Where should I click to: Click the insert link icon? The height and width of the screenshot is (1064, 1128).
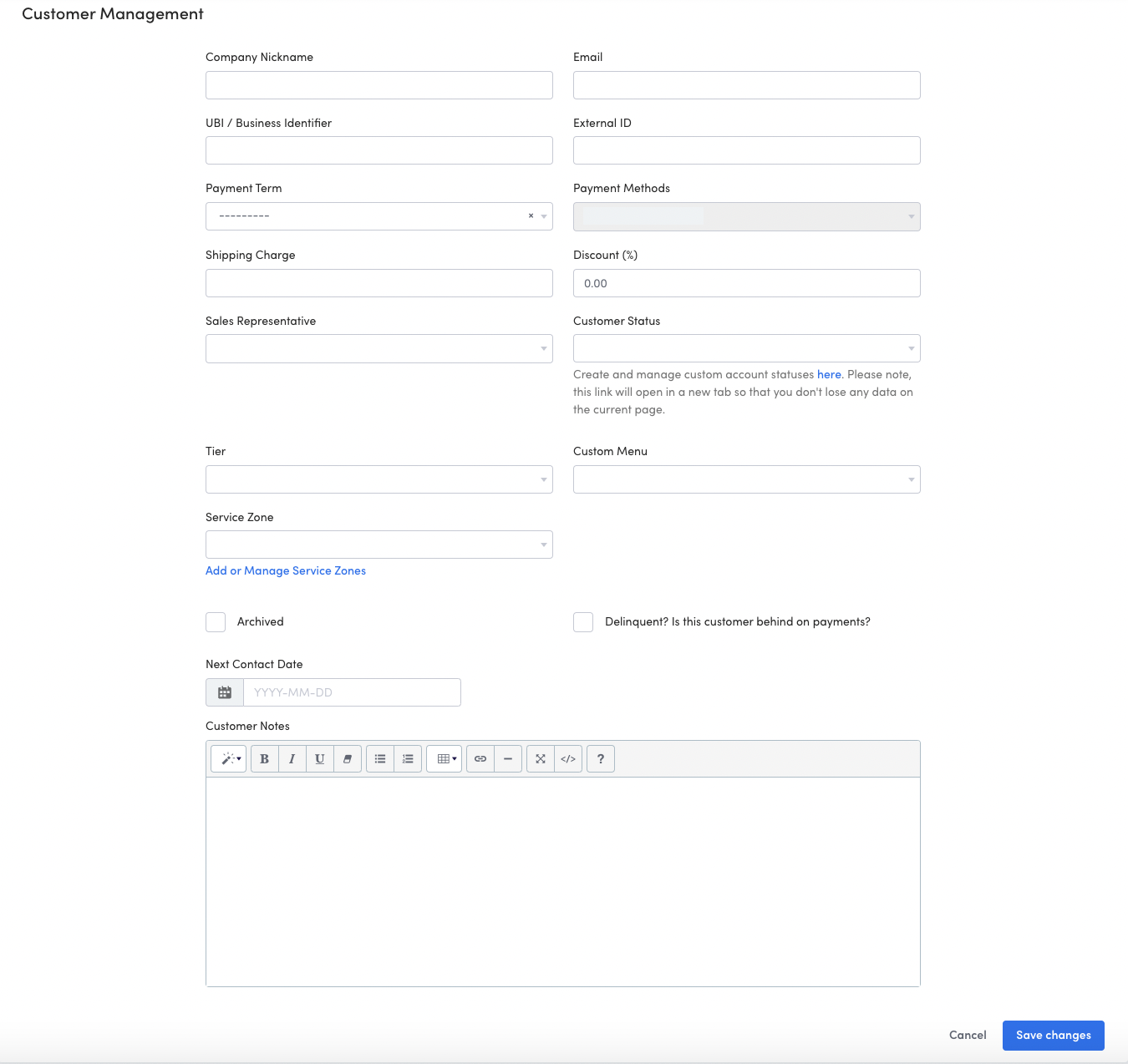(480, 758)
